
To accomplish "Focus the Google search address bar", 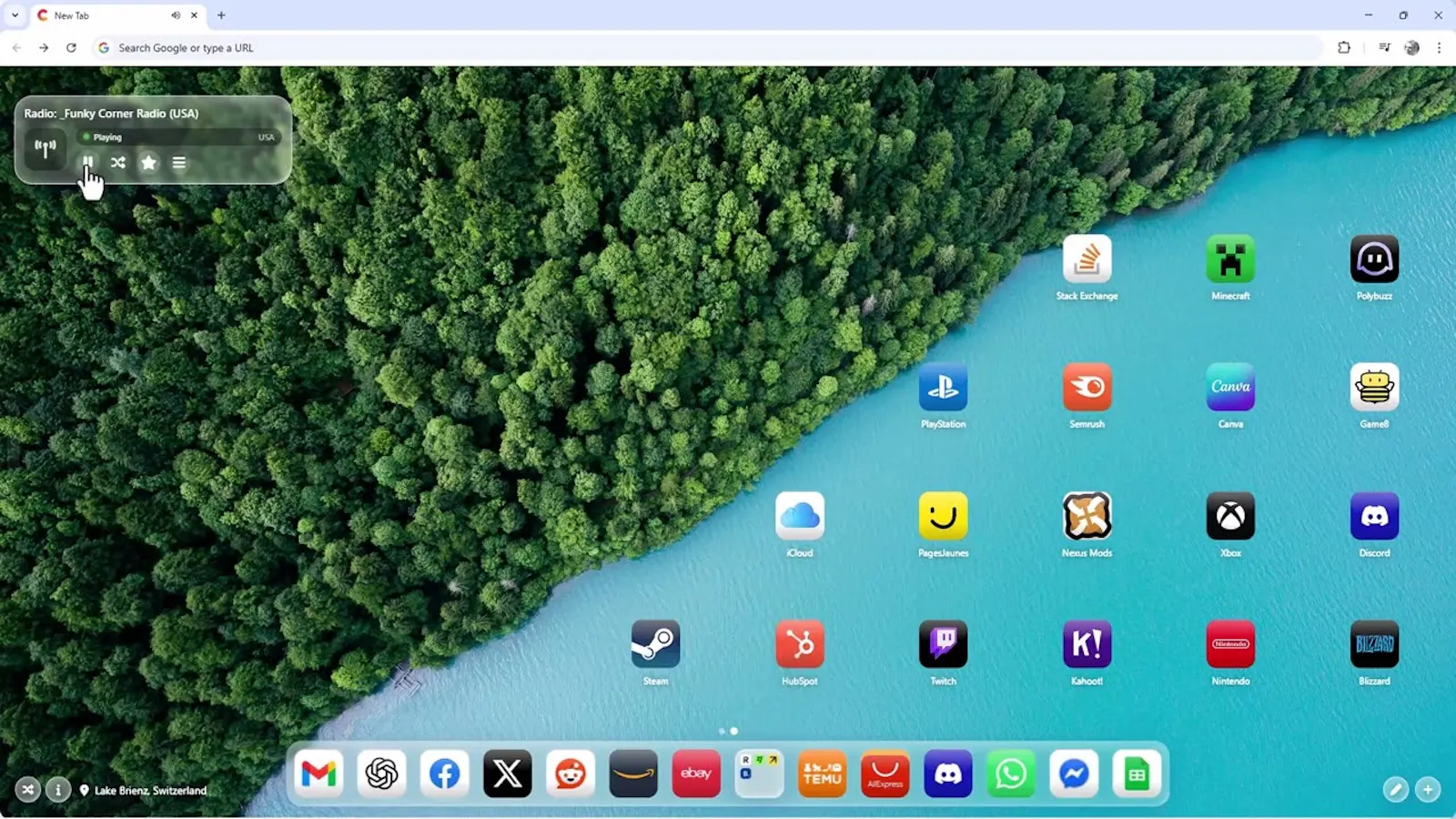I will pyautogui.click(x=708, y=47).
